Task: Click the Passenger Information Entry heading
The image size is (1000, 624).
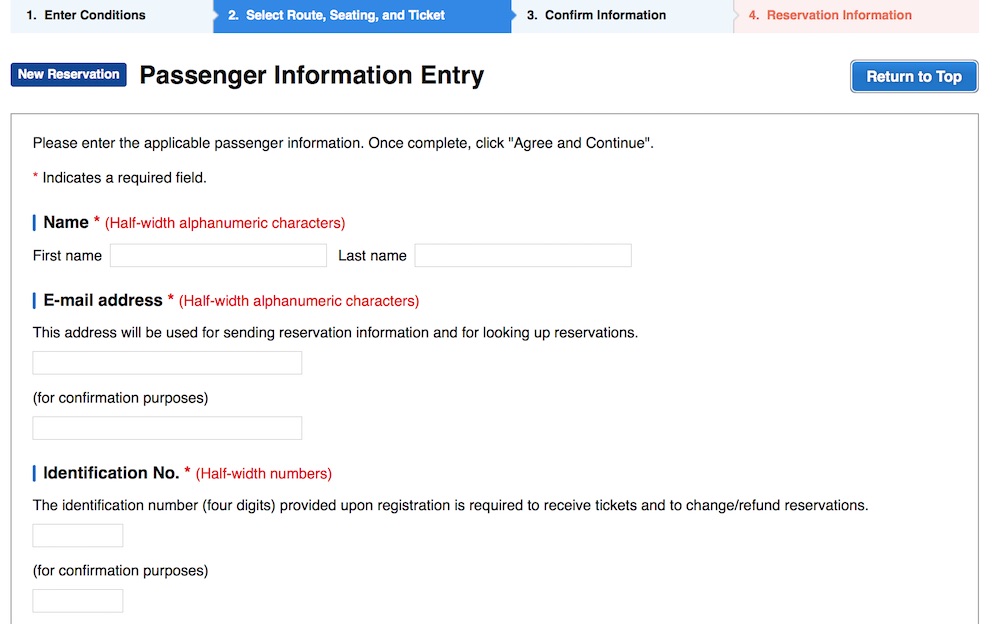Action: [x=311, y=75]
